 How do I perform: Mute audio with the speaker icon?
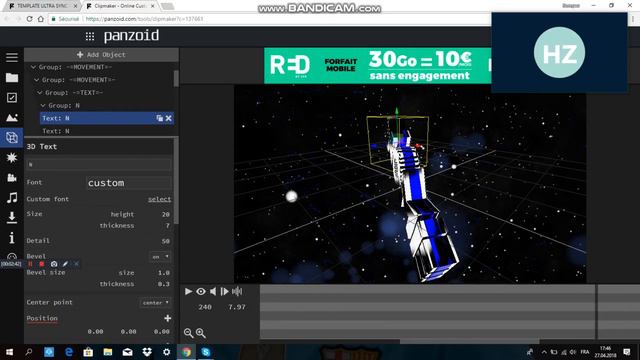coord(213,291)
